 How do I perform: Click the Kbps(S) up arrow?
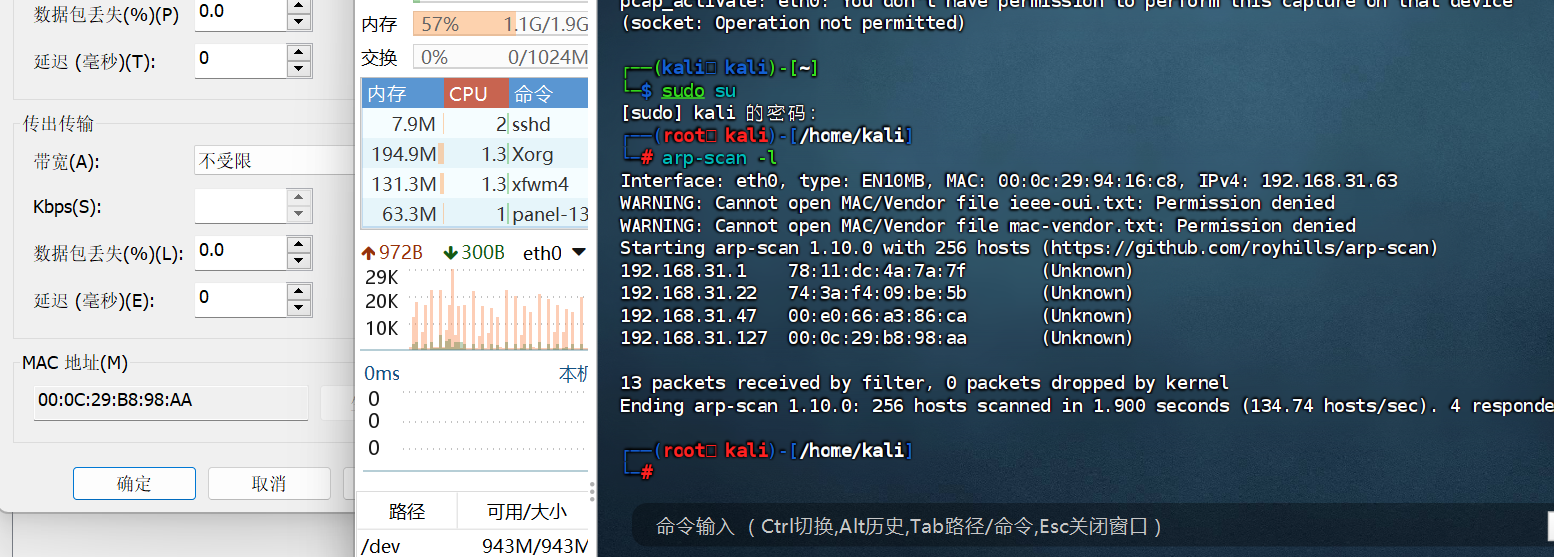298,198
